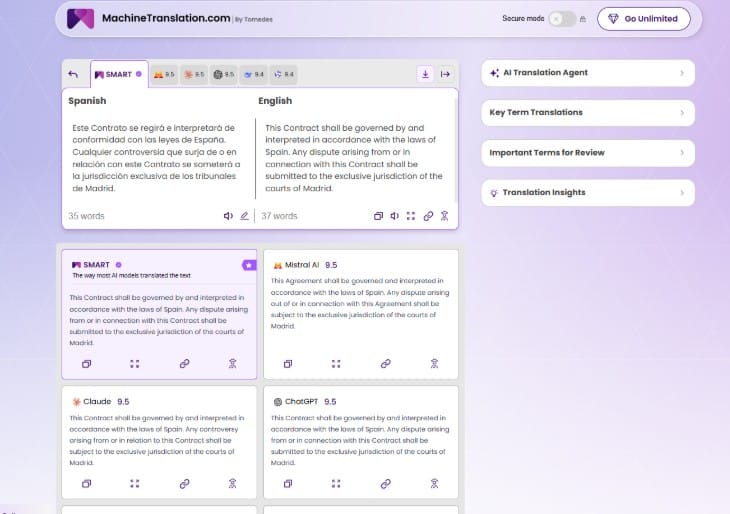Image resolution: width=730 pixels, height=514 pixels.
Task: Copy the Claude card translation
Action: (x=86, y=484)
